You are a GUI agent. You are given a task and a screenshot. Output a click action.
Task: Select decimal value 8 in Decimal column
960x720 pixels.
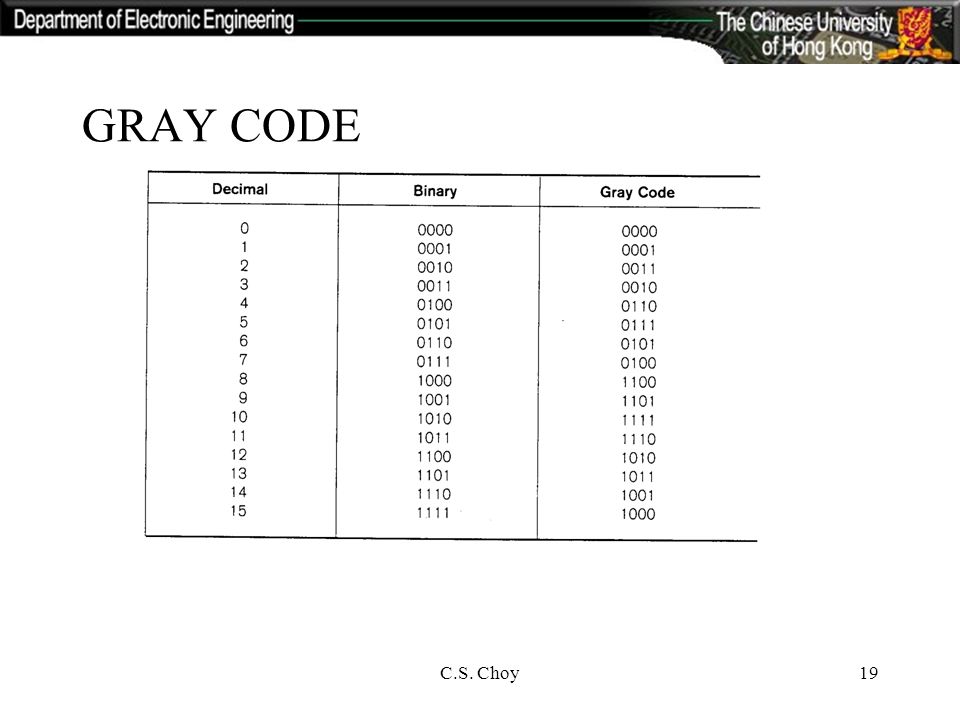coord(243,379)
